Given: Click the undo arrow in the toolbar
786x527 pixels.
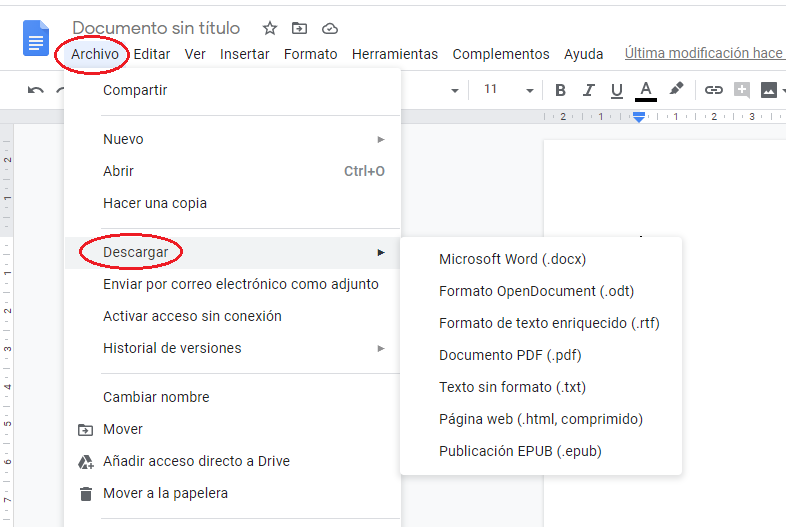Looking at the screenshot, I should pos(36,90).
